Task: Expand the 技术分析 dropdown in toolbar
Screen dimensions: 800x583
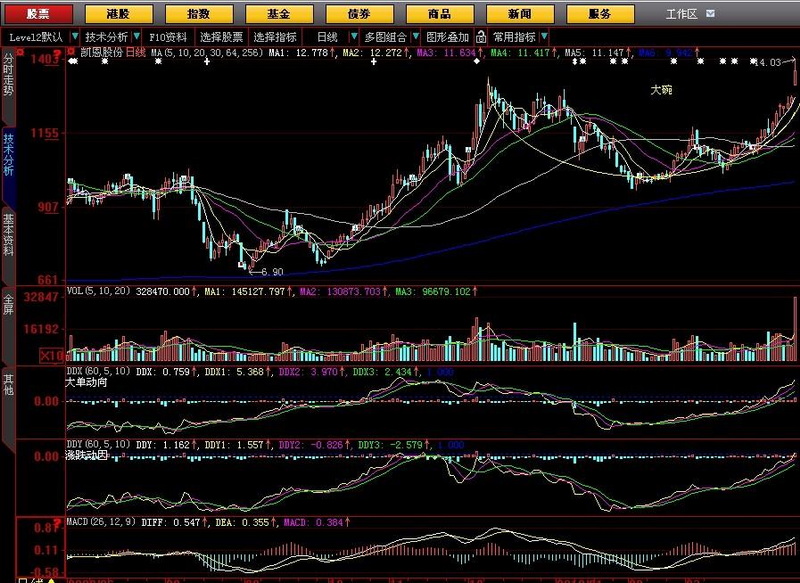Action: point(106,36)
